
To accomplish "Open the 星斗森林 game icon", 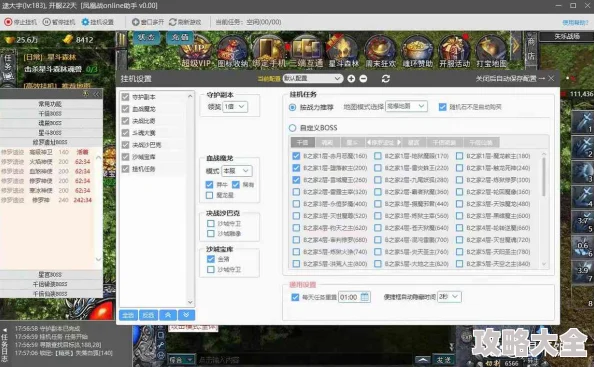I will [x=343, y=51].
